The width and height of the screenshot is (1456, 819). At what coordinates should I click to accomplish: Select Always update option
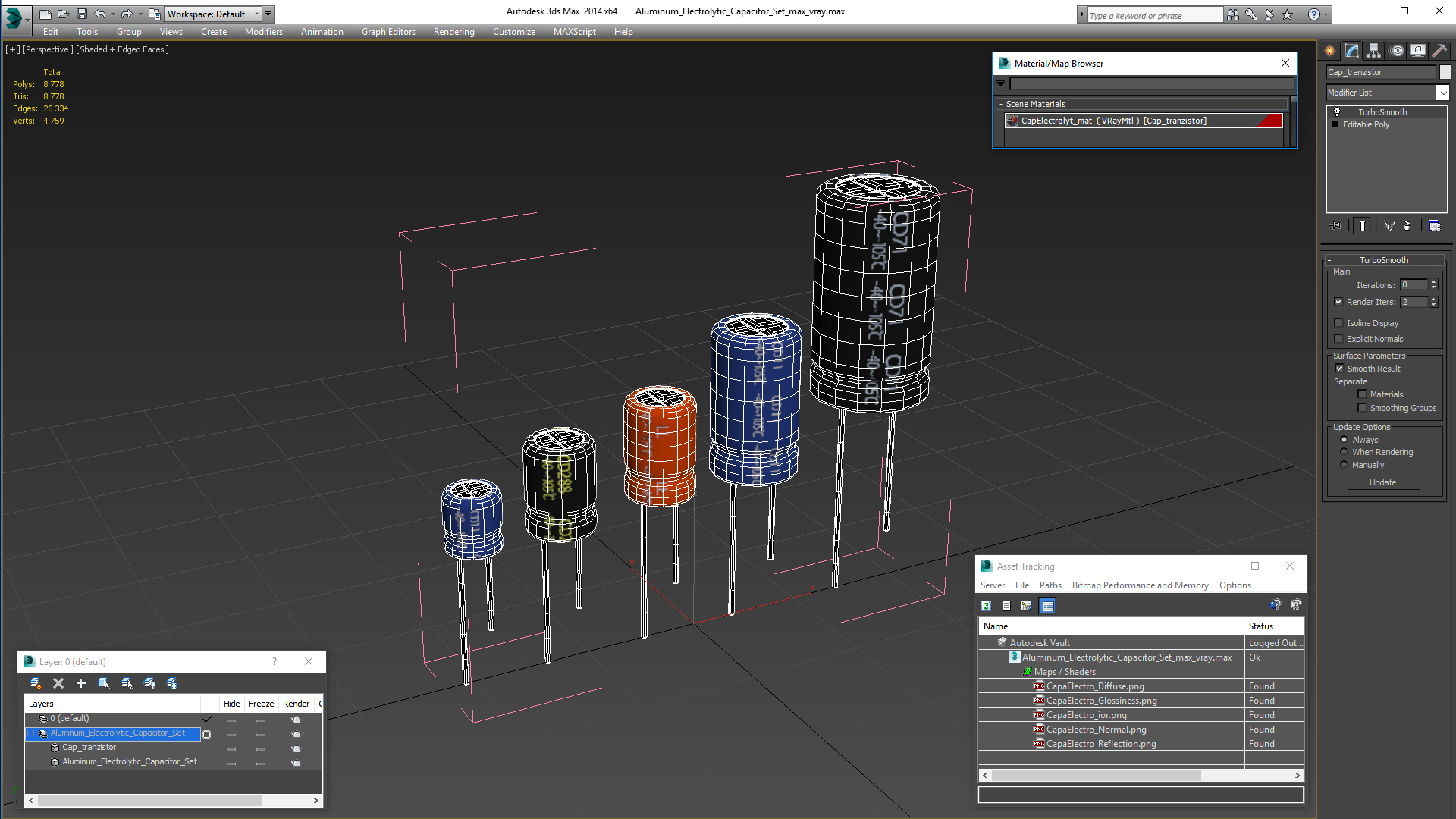tap(1345, 440)
